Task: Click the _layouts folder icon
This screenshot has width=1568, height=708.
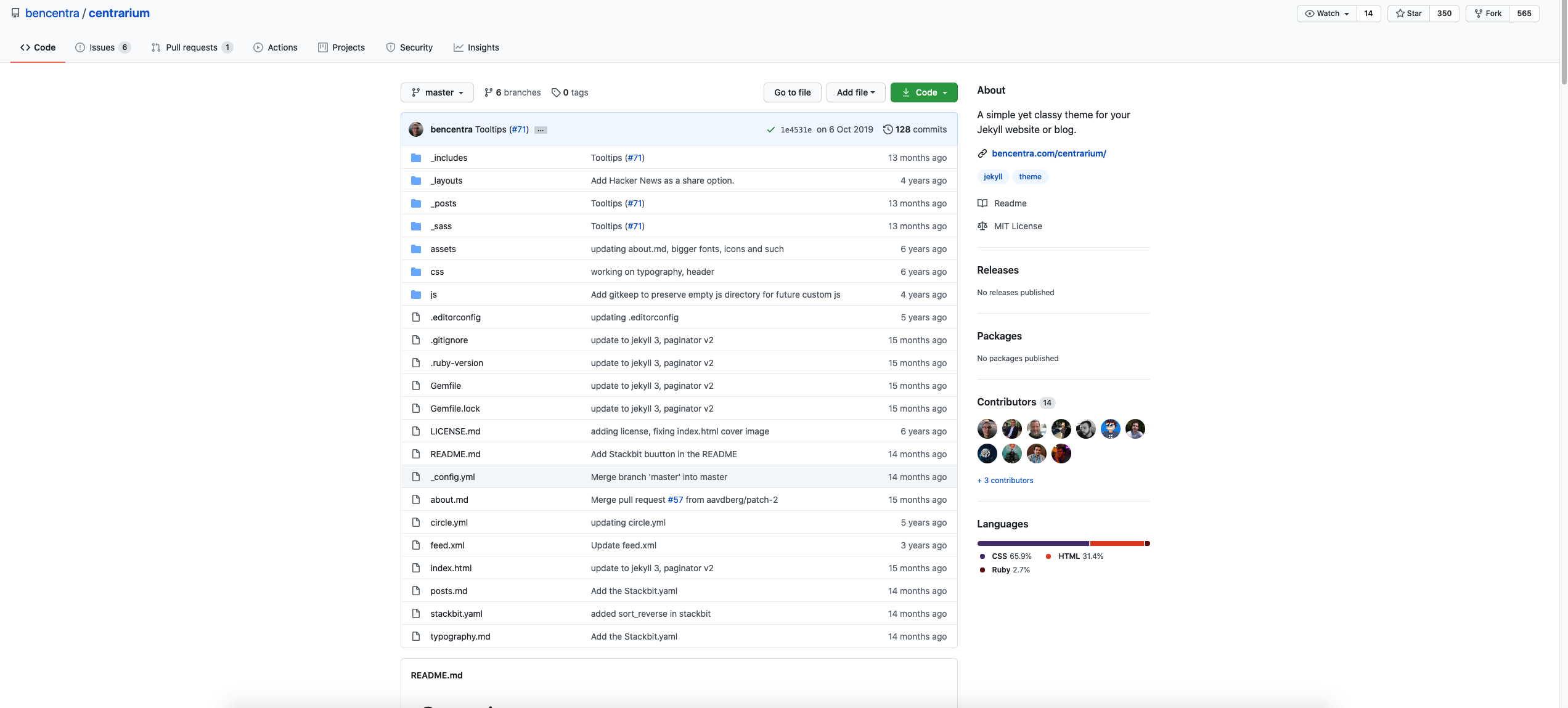Action: 416,181
